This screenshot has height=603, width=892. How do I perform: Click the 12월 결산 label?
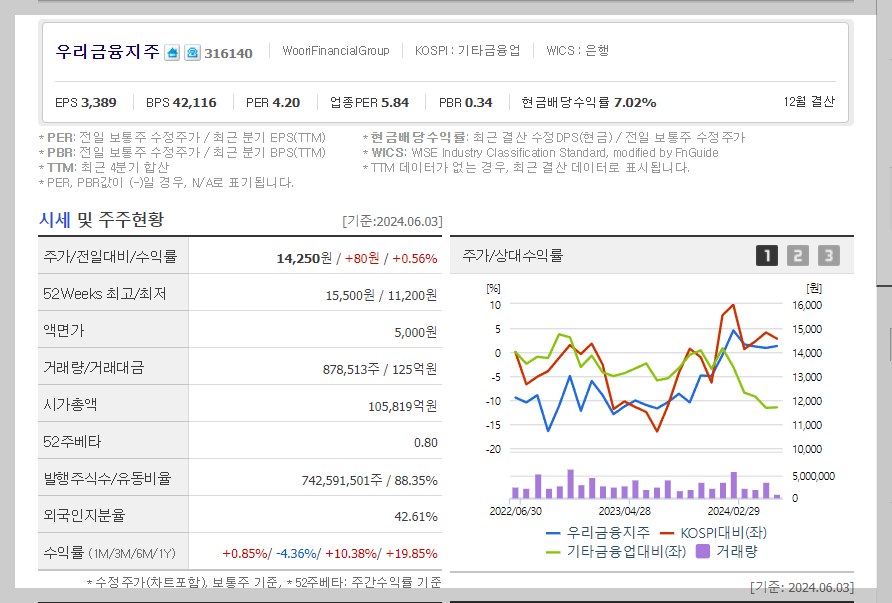[x=809, y=101]
